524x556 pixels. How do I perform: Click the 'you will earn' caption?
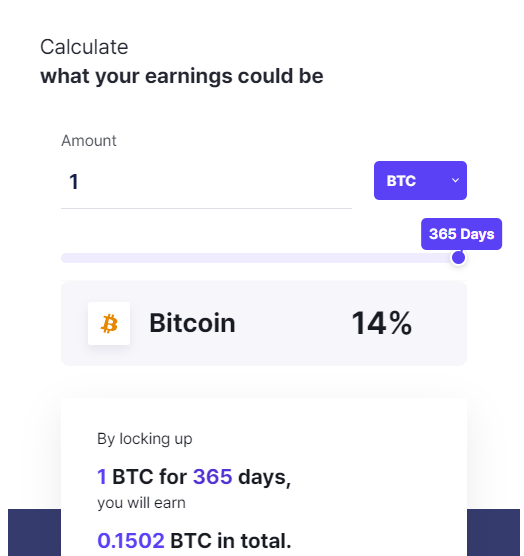(141, 503)
